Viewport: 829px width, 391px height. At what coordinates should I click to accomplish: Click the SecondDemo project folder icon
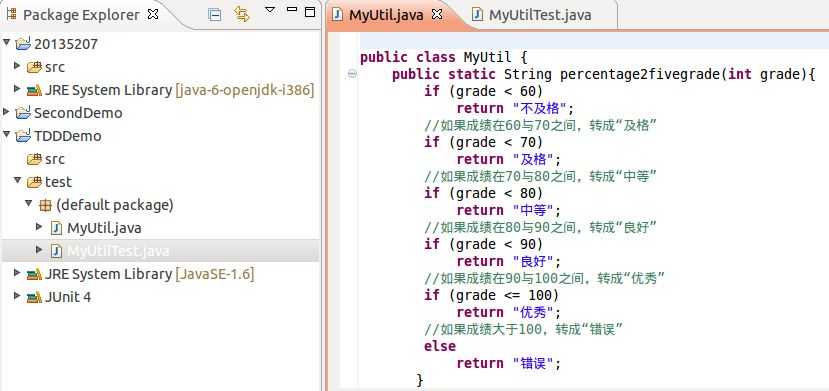click(23, 113)
